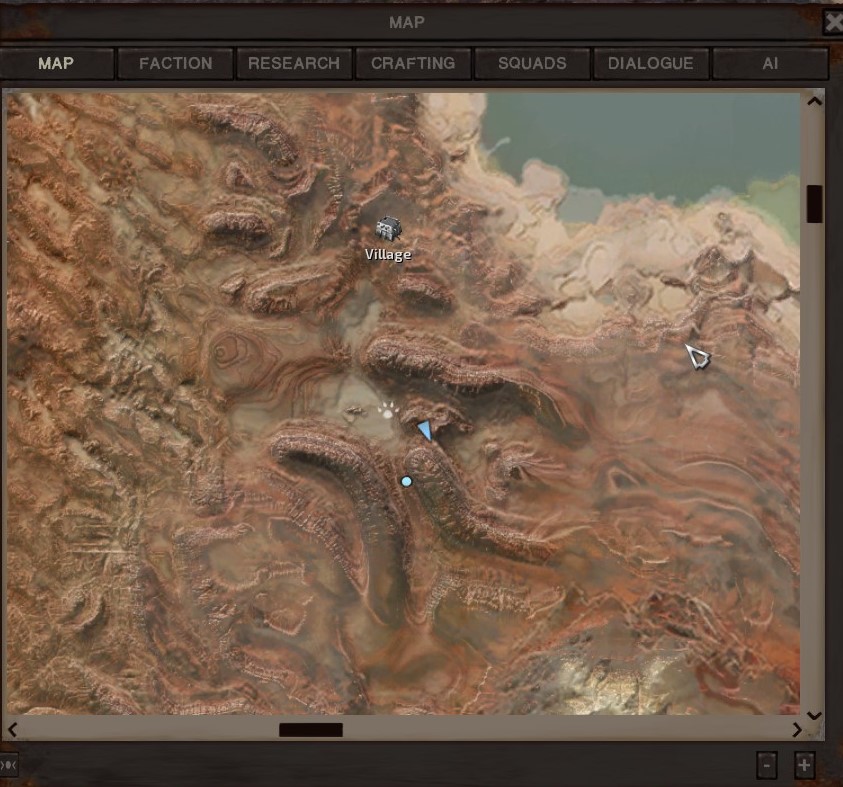Click the white paw print marker on the map

[388, 408]
